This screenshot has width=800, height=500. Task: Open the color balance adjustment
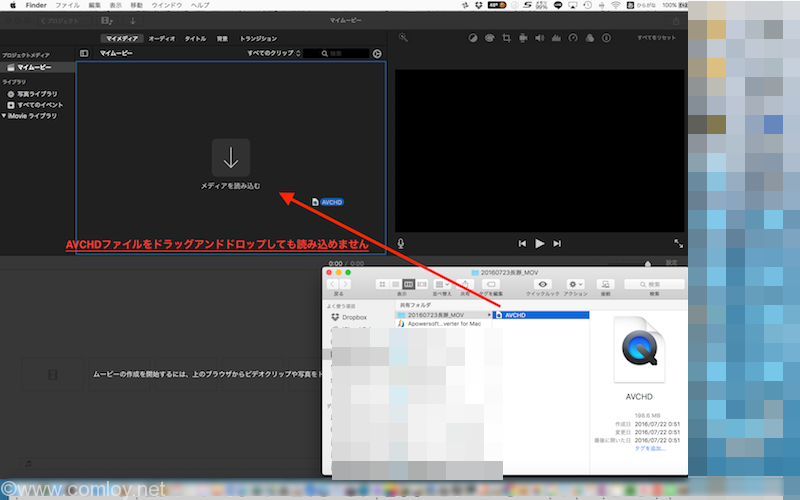click(x=473, y=38)
